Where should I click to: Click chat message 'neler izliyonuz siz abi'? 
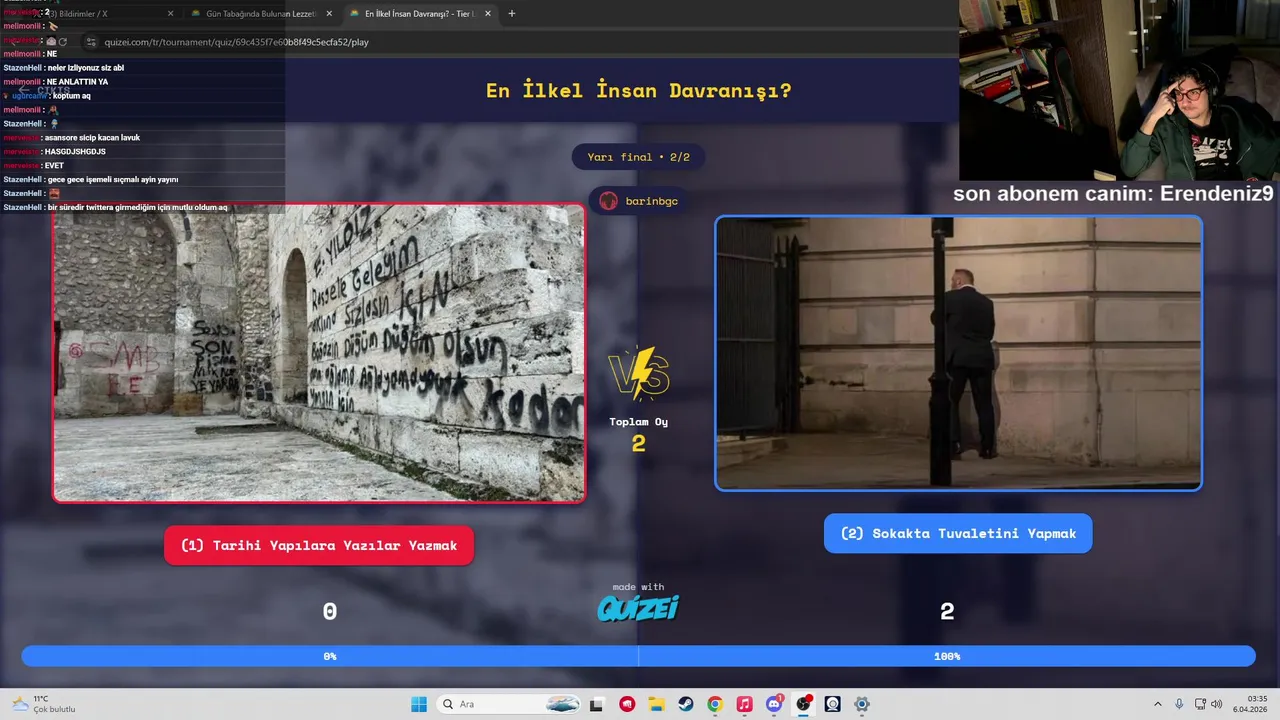(x=85, y=68)
